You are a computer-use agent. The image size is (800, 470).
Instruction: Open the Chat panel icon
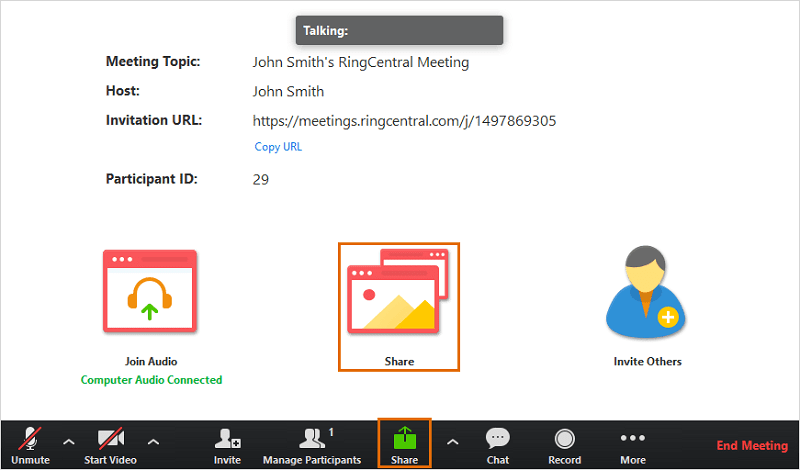pos(498,438)
